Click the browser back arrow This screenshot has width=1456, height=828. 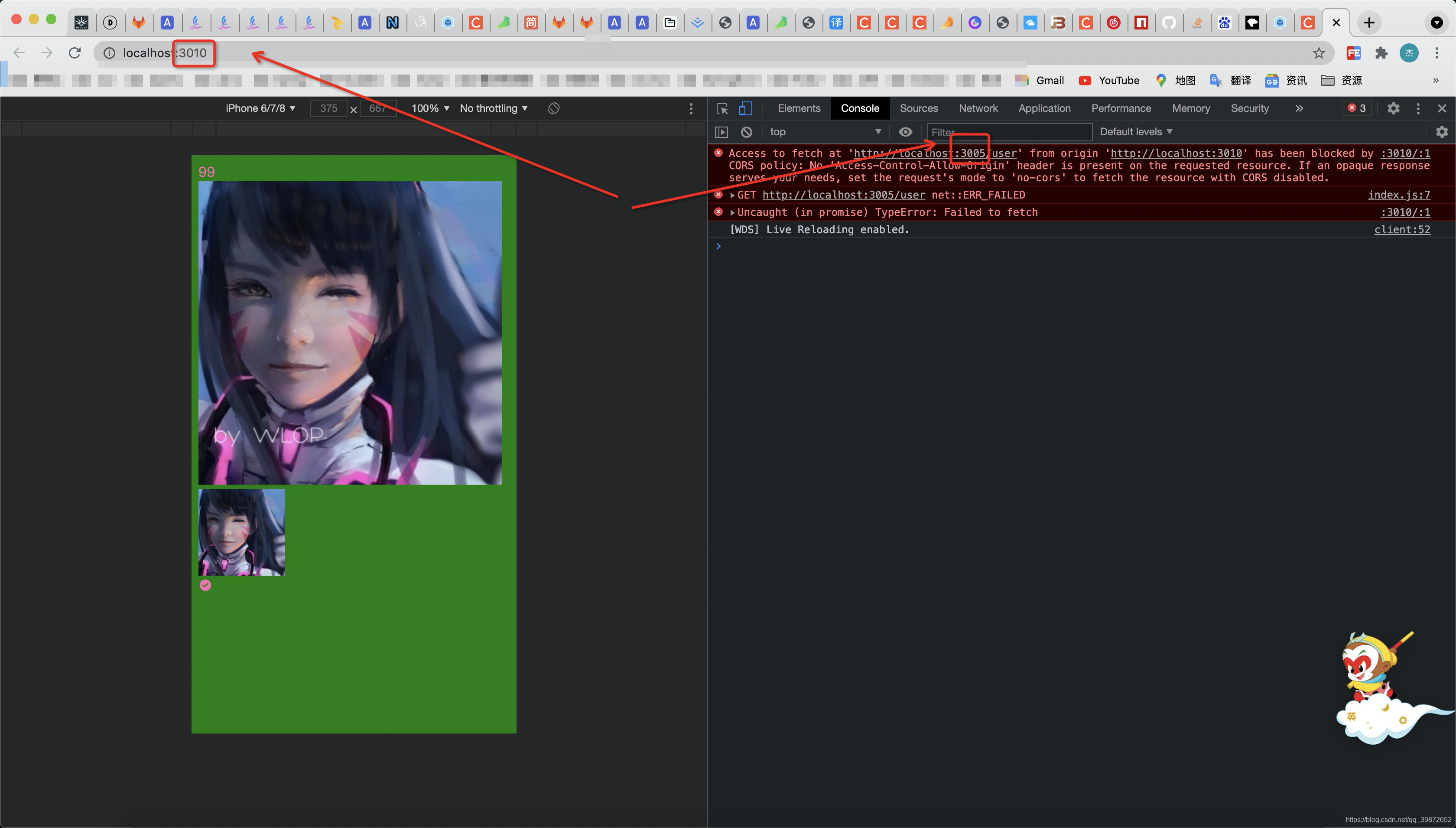[19, 53]
